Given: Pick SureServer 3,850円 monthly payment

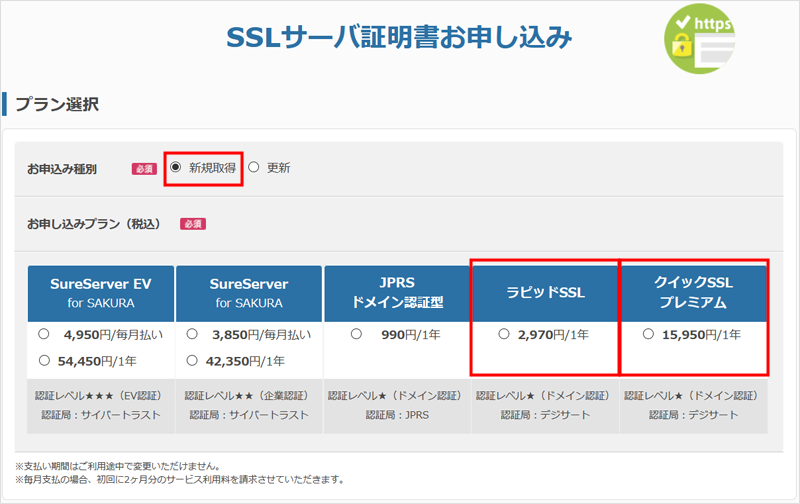Looking at the screenshot, I should tap(192, 334).
